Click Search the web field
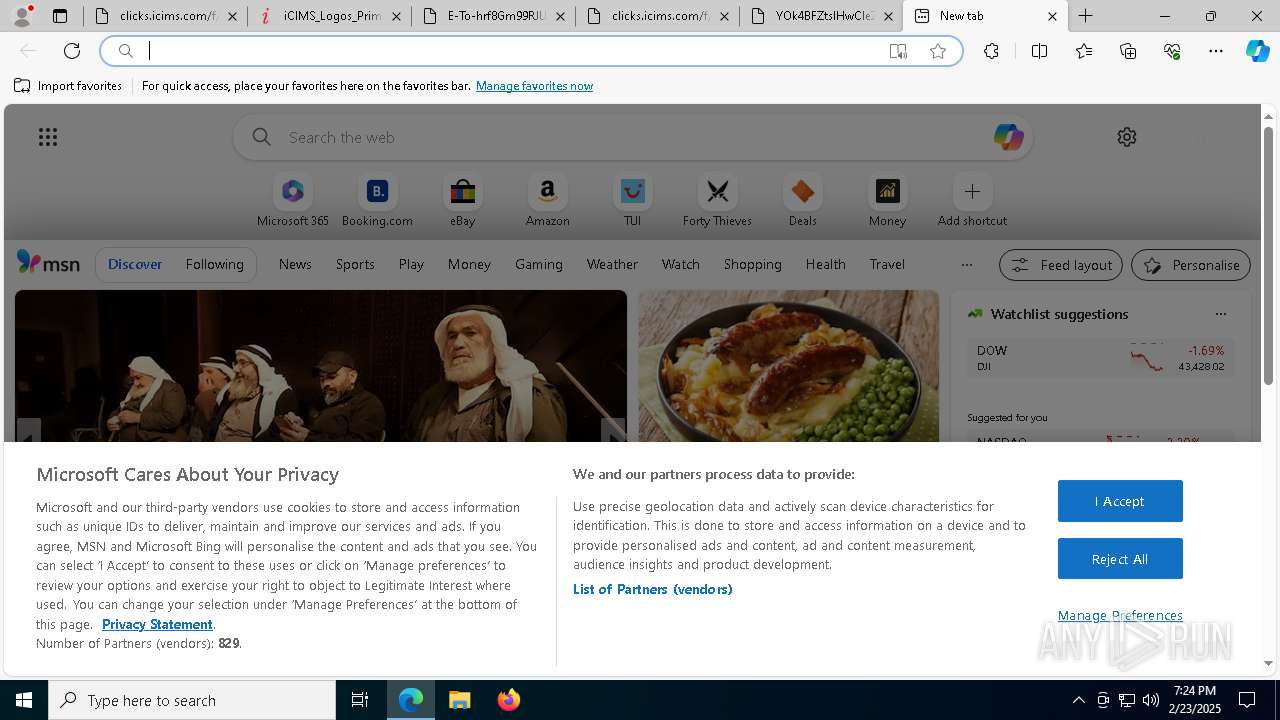1280x720 pixels. (633, 137)
